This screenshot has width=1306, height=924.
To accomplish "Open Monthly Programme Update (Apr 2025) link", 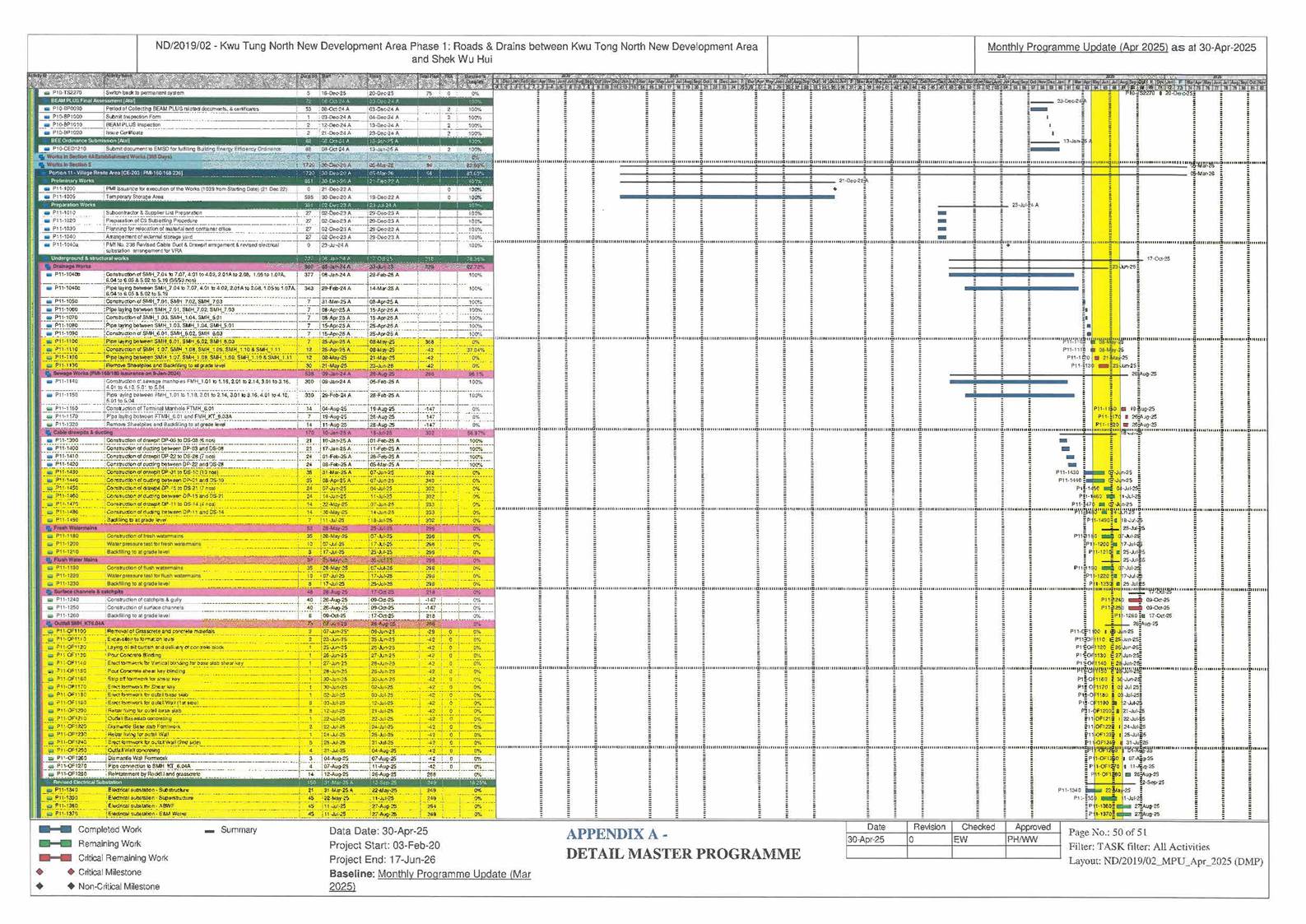I will tap(1077, 48).
